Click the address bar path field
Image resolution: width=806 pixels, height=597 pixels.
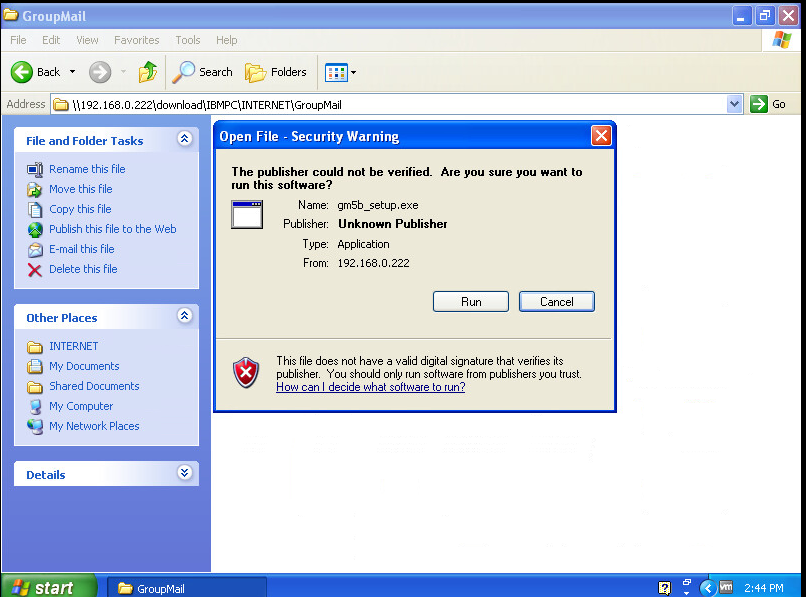390,104
